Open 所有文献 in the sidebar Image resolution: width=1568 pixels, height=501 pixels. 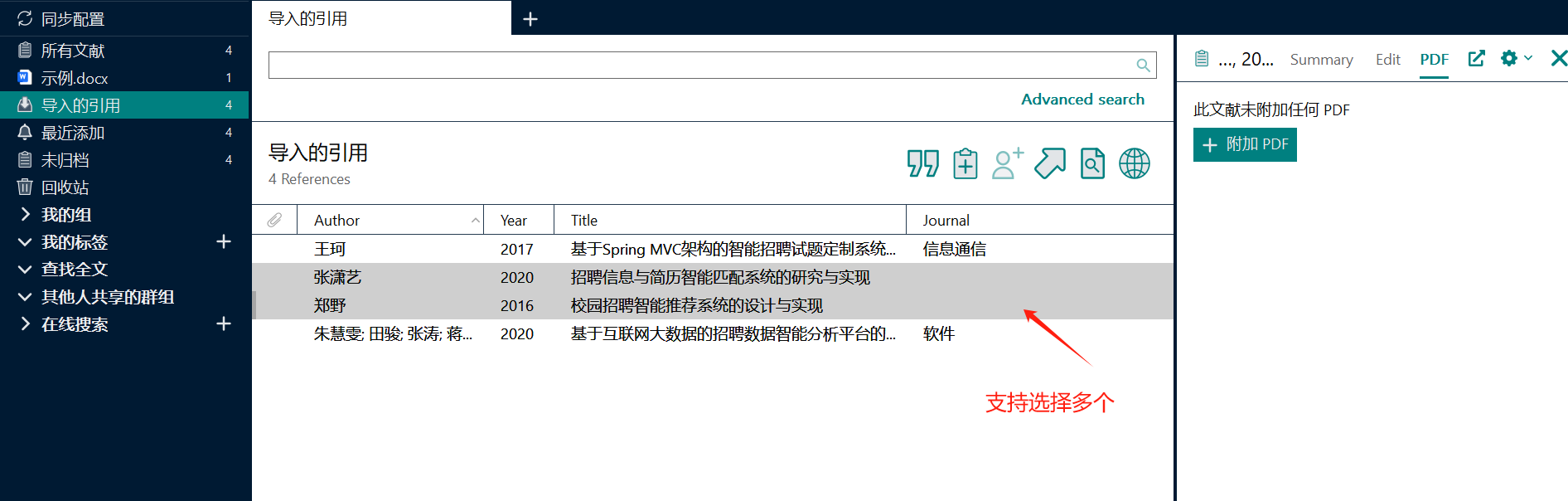click(125, 51)
